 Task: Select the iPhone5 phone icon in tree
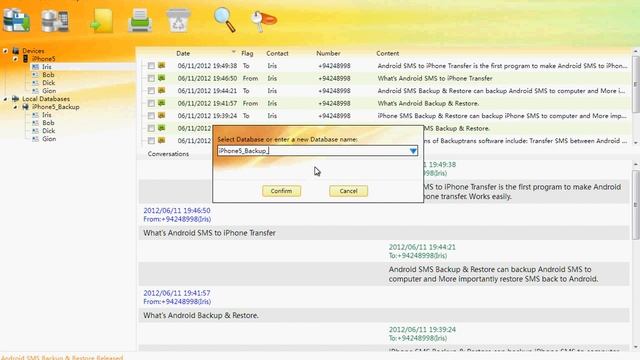coord(25,59)
